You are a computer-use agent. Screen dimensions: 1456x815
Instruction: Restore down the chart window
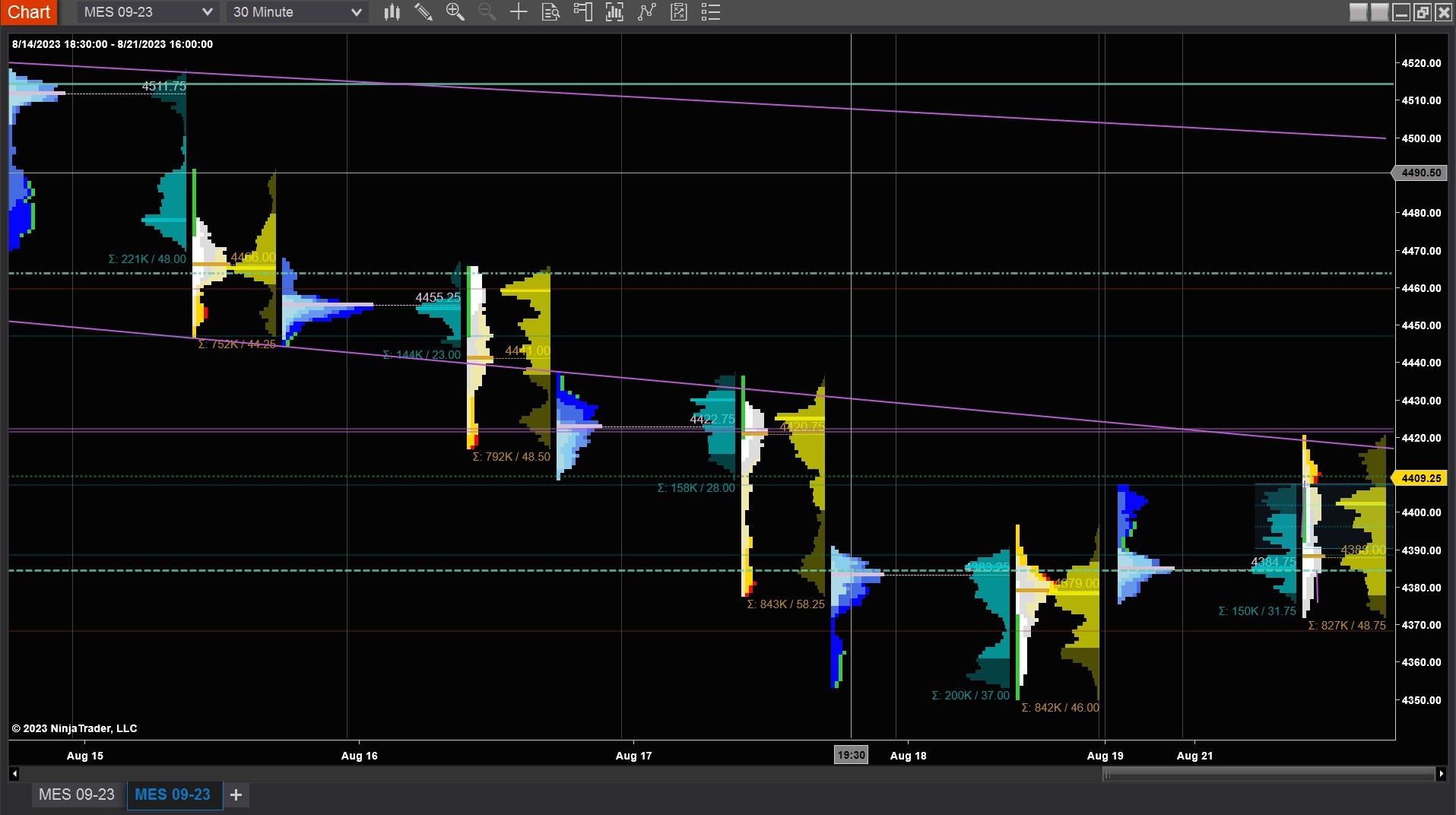[1422, 12]
